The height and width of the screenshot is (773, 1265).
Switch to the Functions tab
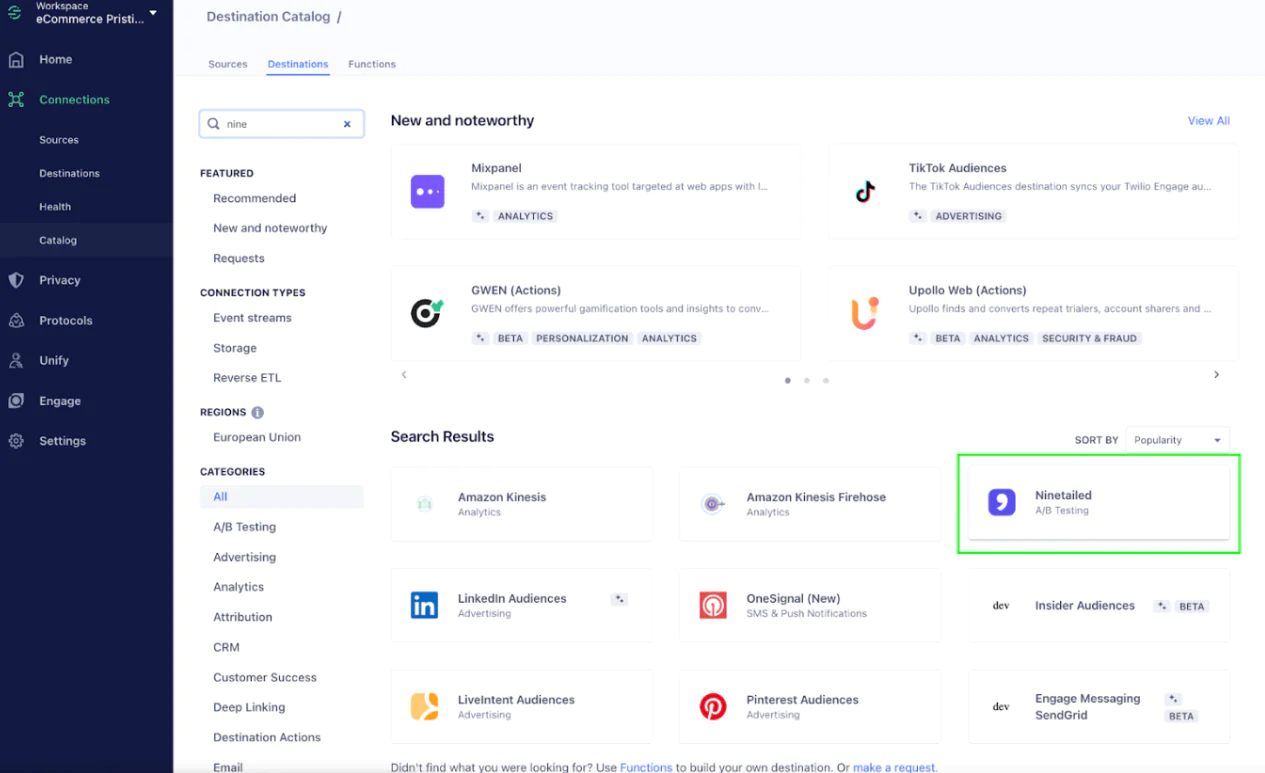[x=372, y=64]
